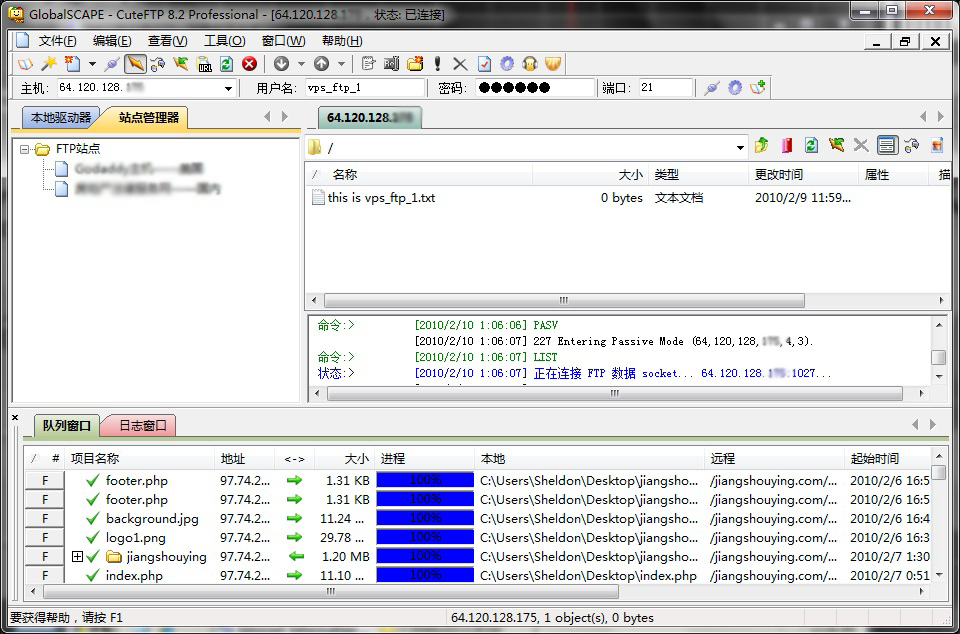This screenshot has height=634, width=960.
Task: Click the go up folder icon in remote pane
Action: (x=762, y=146)
